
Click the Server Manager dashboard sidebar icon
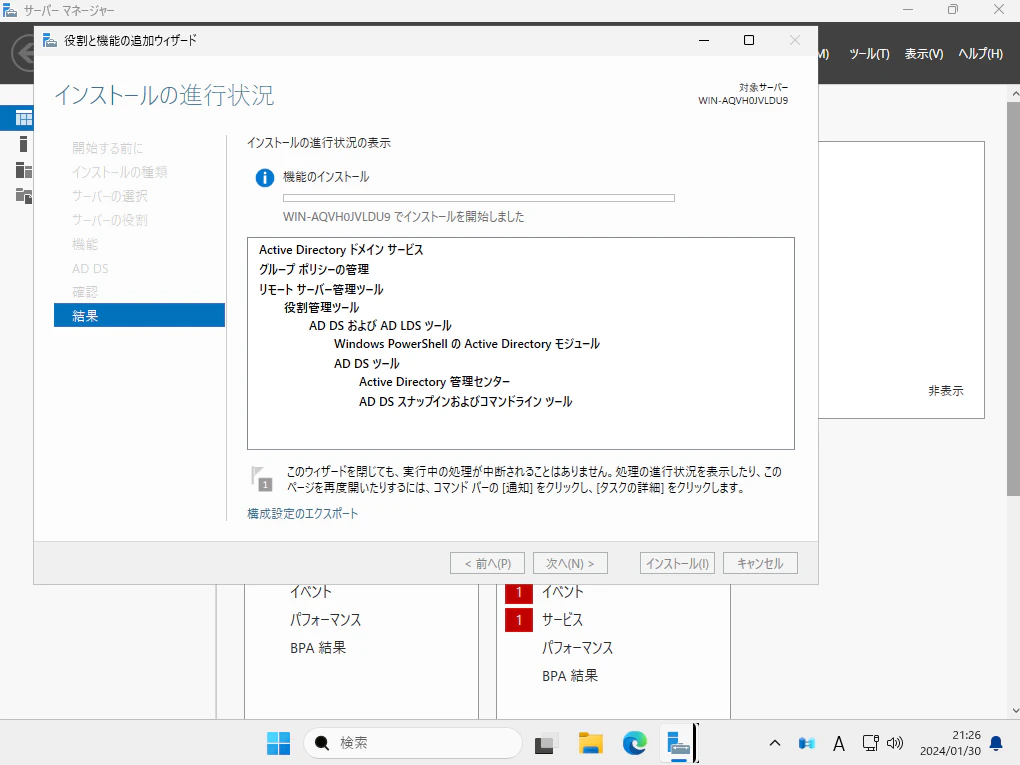click(24, 118)
